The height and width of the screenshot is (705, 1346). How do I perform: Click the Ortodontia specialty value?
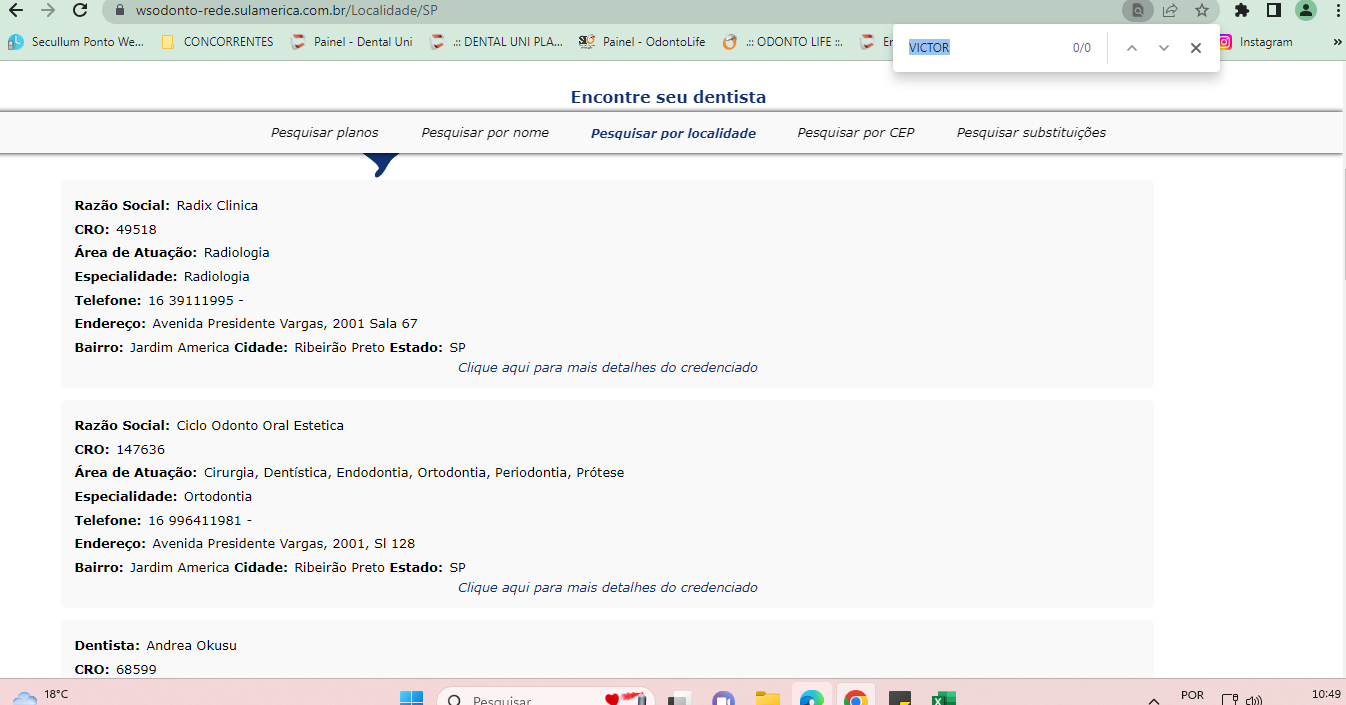(218, 496)
